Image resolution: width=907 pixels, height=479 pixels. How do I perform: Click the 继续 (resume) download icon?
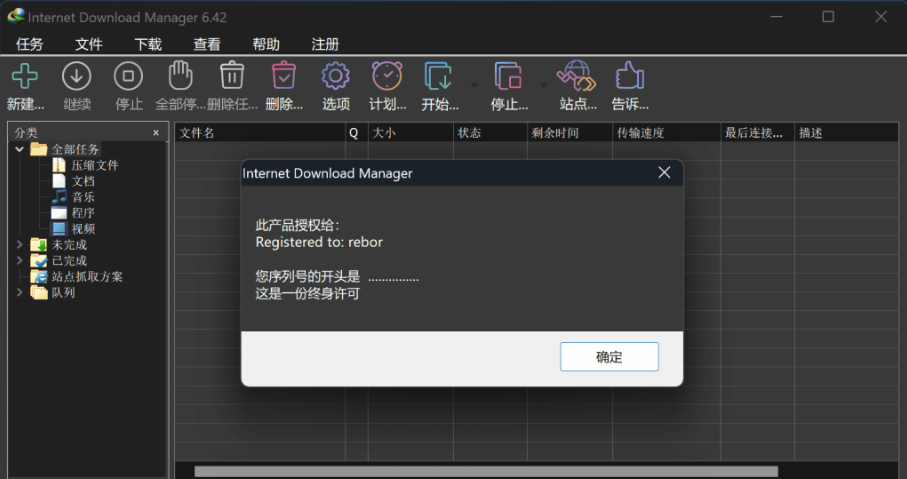click(76, 76)
